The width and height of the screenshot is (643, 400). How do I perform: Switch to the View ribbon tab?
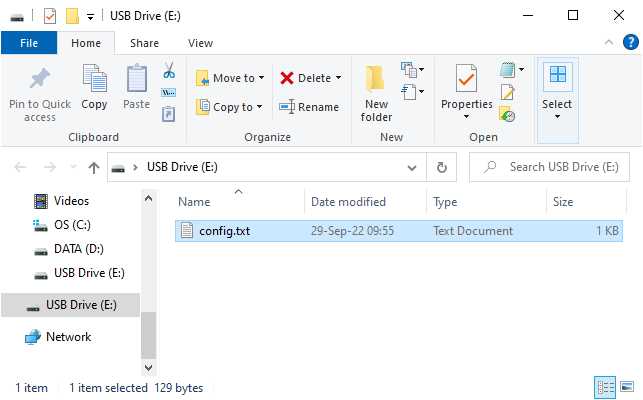(x=200, y=43)
